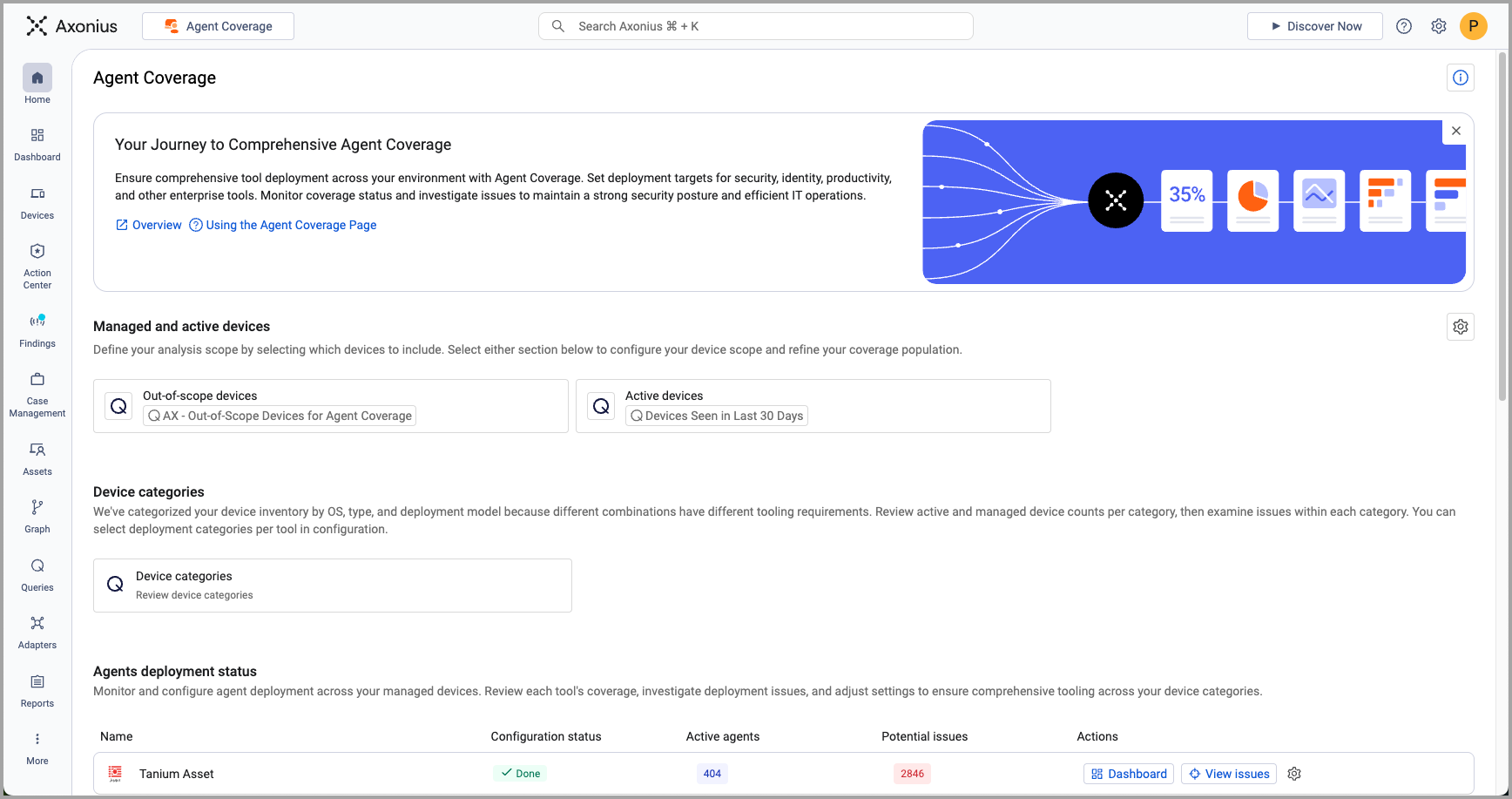Image resolution: width=1512 pixels, height=799 pixels.
Task: Open the help question-mark icon
Action: (x=1404, y=26)
